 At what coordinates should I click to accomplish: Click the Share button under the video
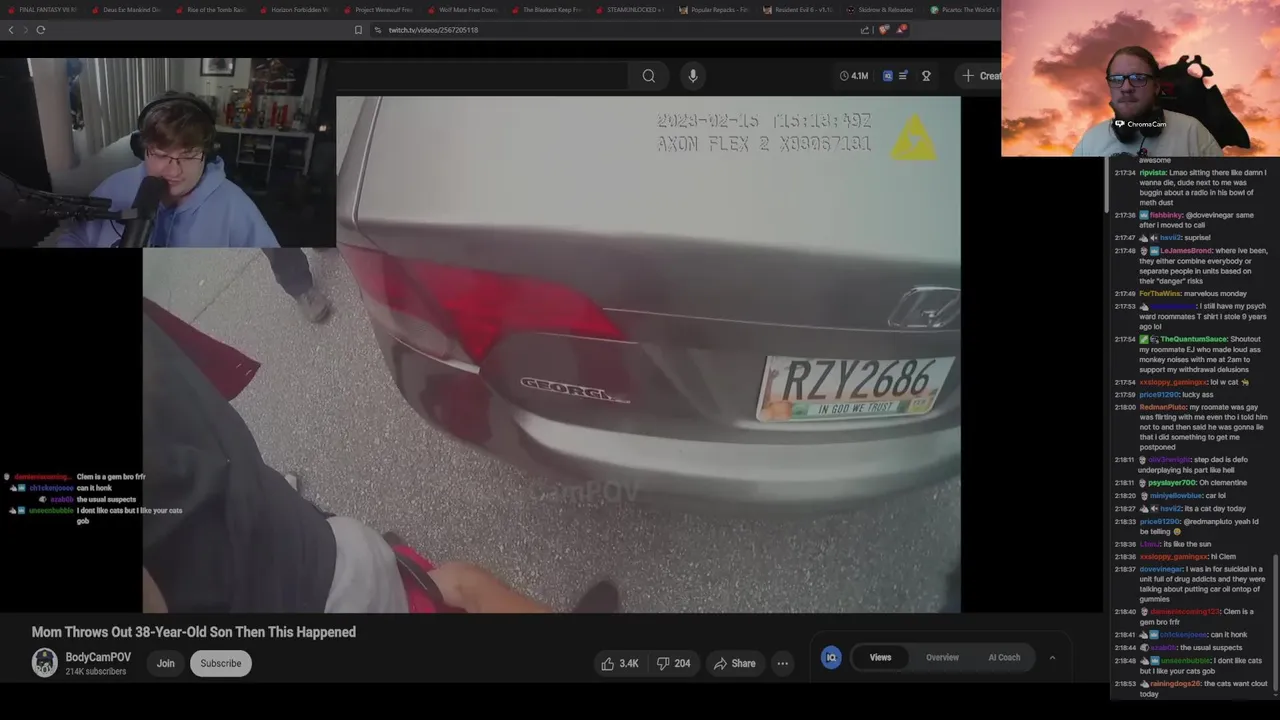pos(734,663)
